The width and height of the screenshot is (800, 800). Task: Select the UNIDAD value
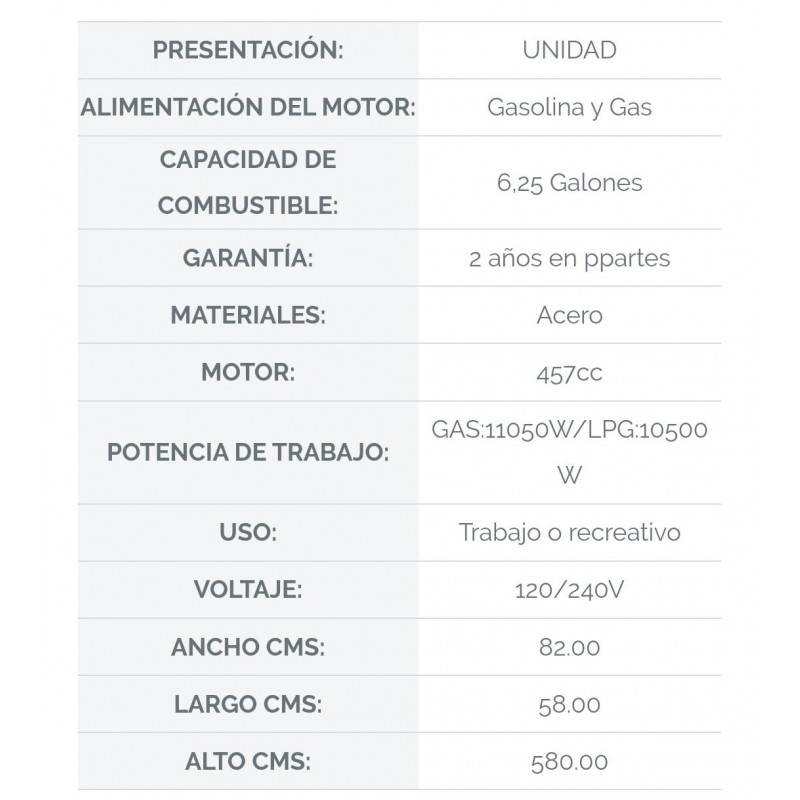point(569,50)
